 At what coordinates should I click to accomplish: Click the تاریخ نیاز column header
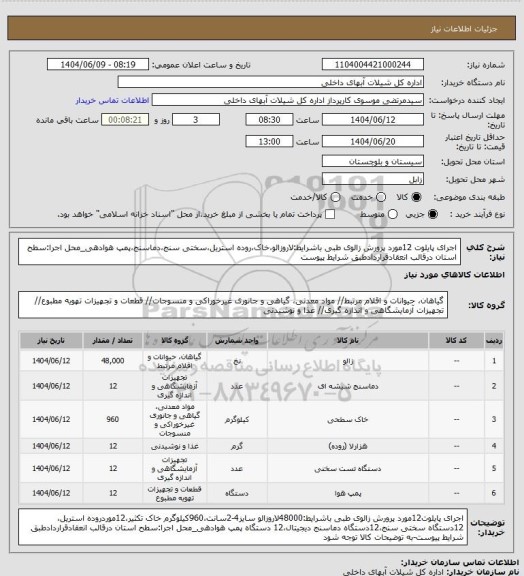(51, 341)
